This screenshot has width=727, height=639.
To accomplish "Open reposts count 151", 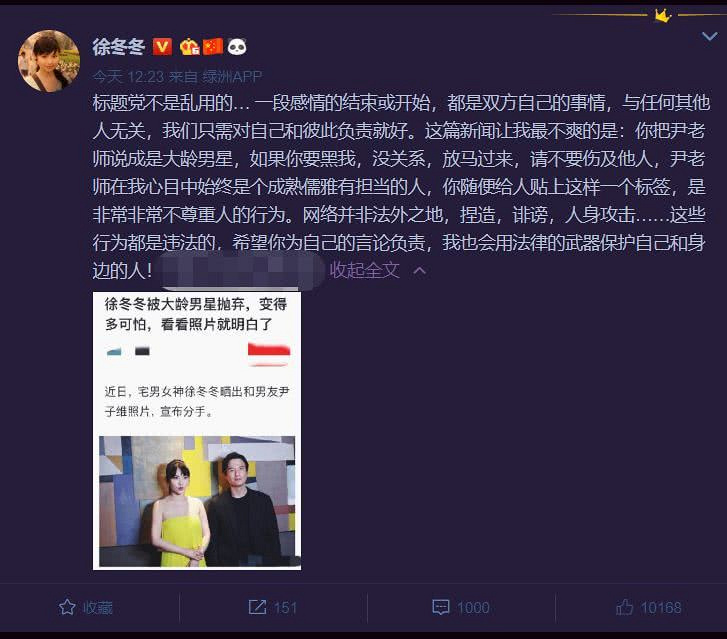I will (x=285, y=607).
